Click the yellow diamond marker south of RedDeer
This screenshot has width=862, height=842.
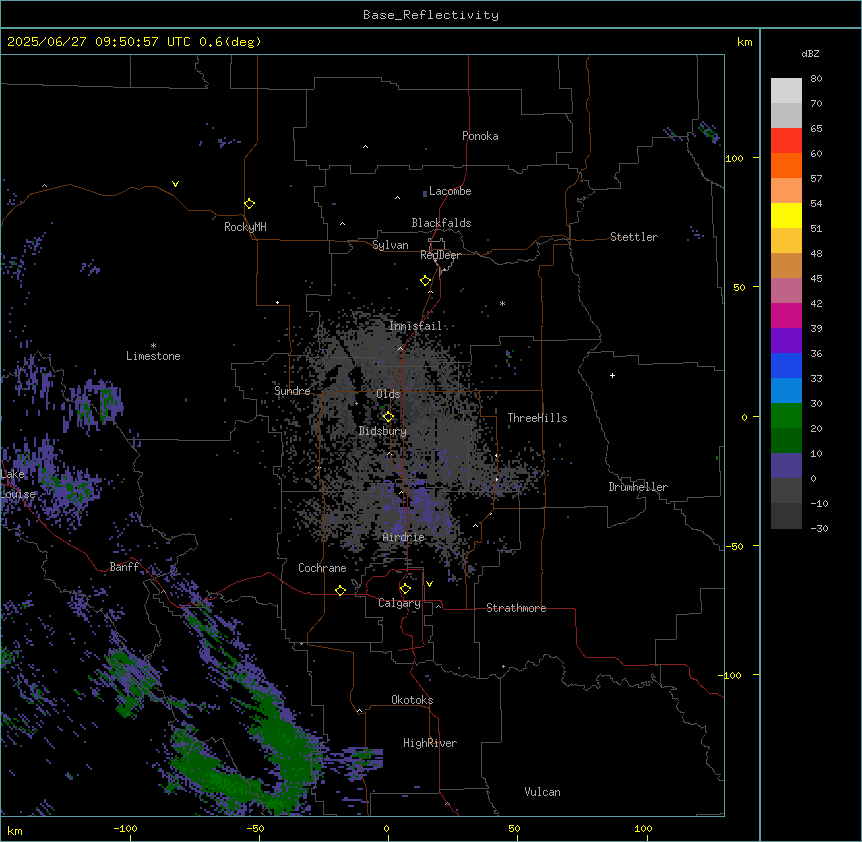(x=425, y=281)
